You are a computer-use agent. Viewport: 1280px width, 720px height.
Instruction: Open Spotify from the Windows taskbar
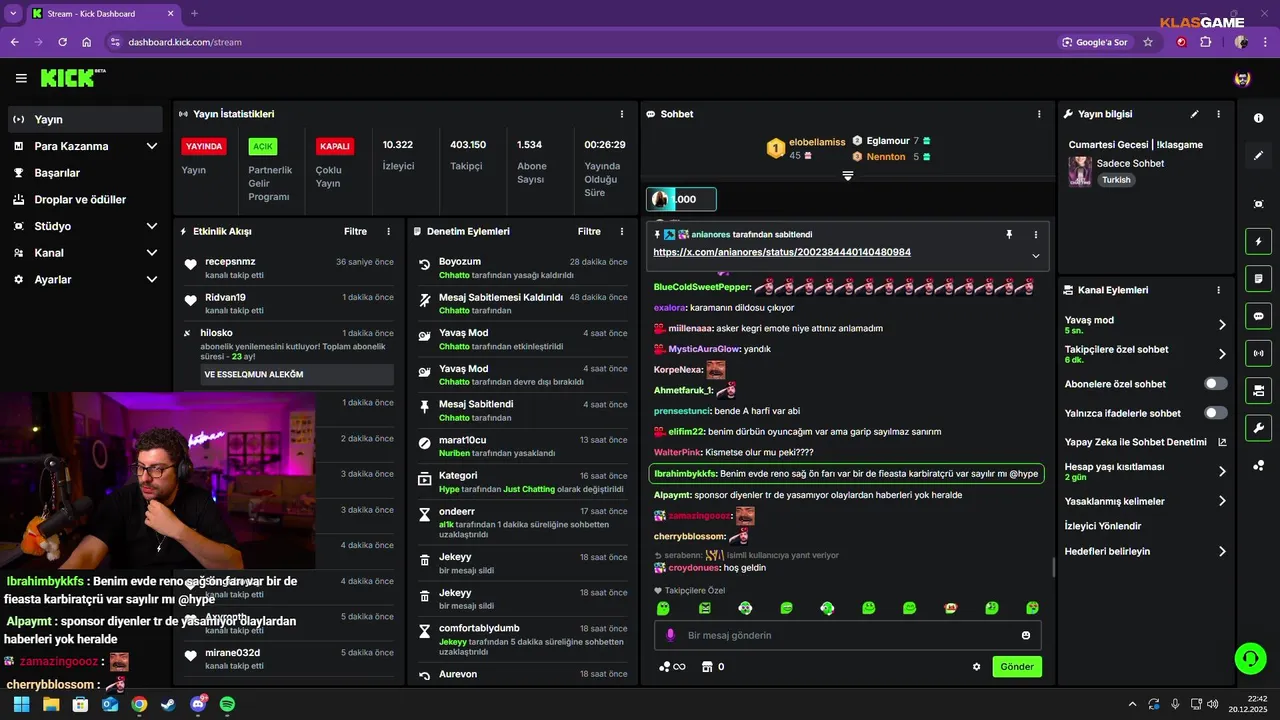click(x=227, y=704)
